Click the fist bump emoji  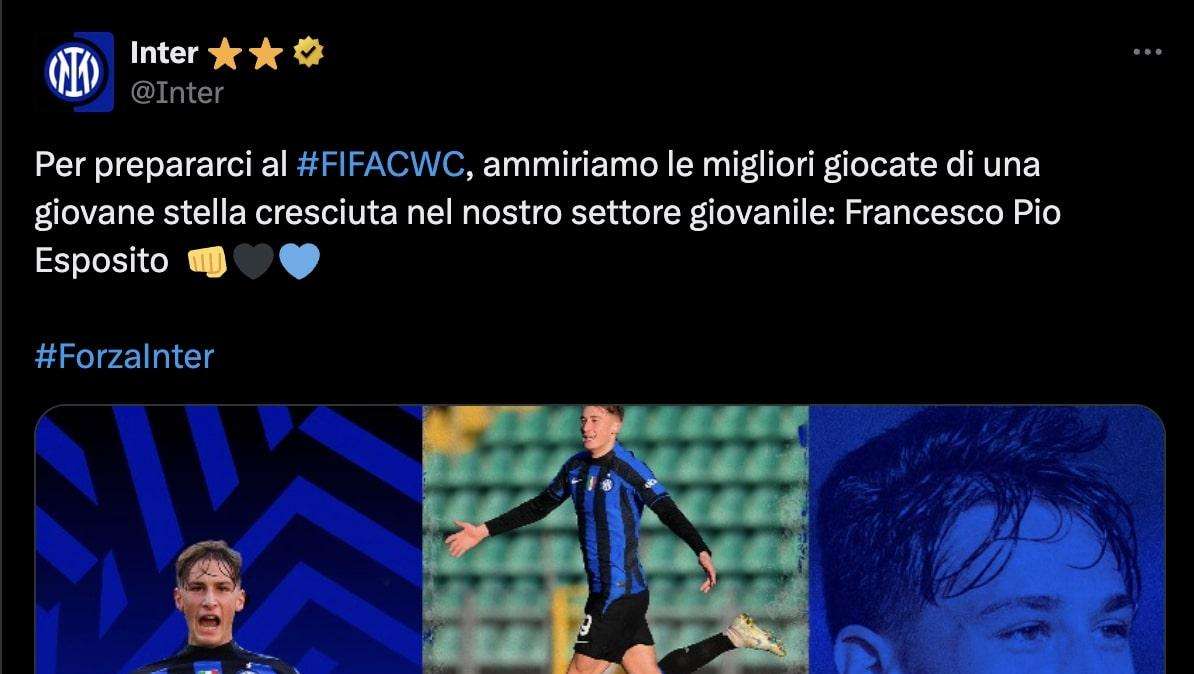207,261
